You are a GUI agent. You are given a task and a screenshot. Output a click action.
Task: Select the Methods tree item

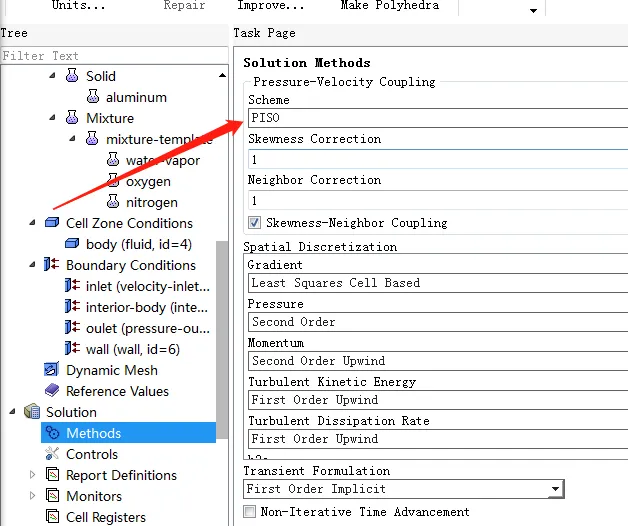(128, 433)
